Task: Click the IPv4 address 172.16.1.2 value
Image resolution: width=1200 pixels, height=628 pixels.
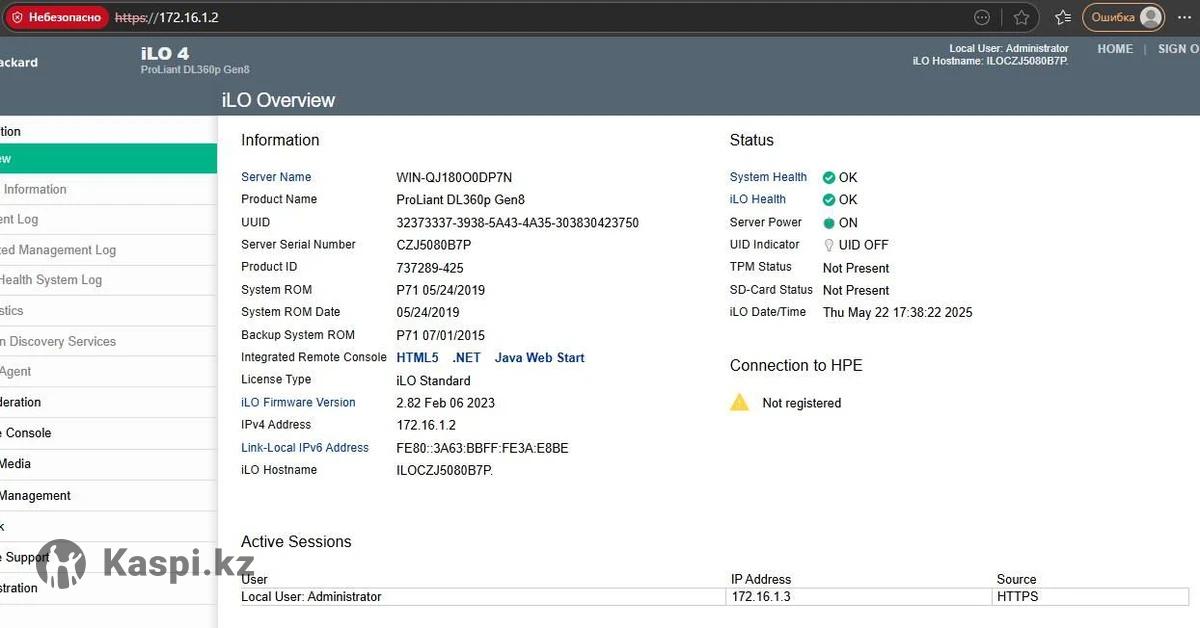Action: pyautogui.click(x=426, y=425)
